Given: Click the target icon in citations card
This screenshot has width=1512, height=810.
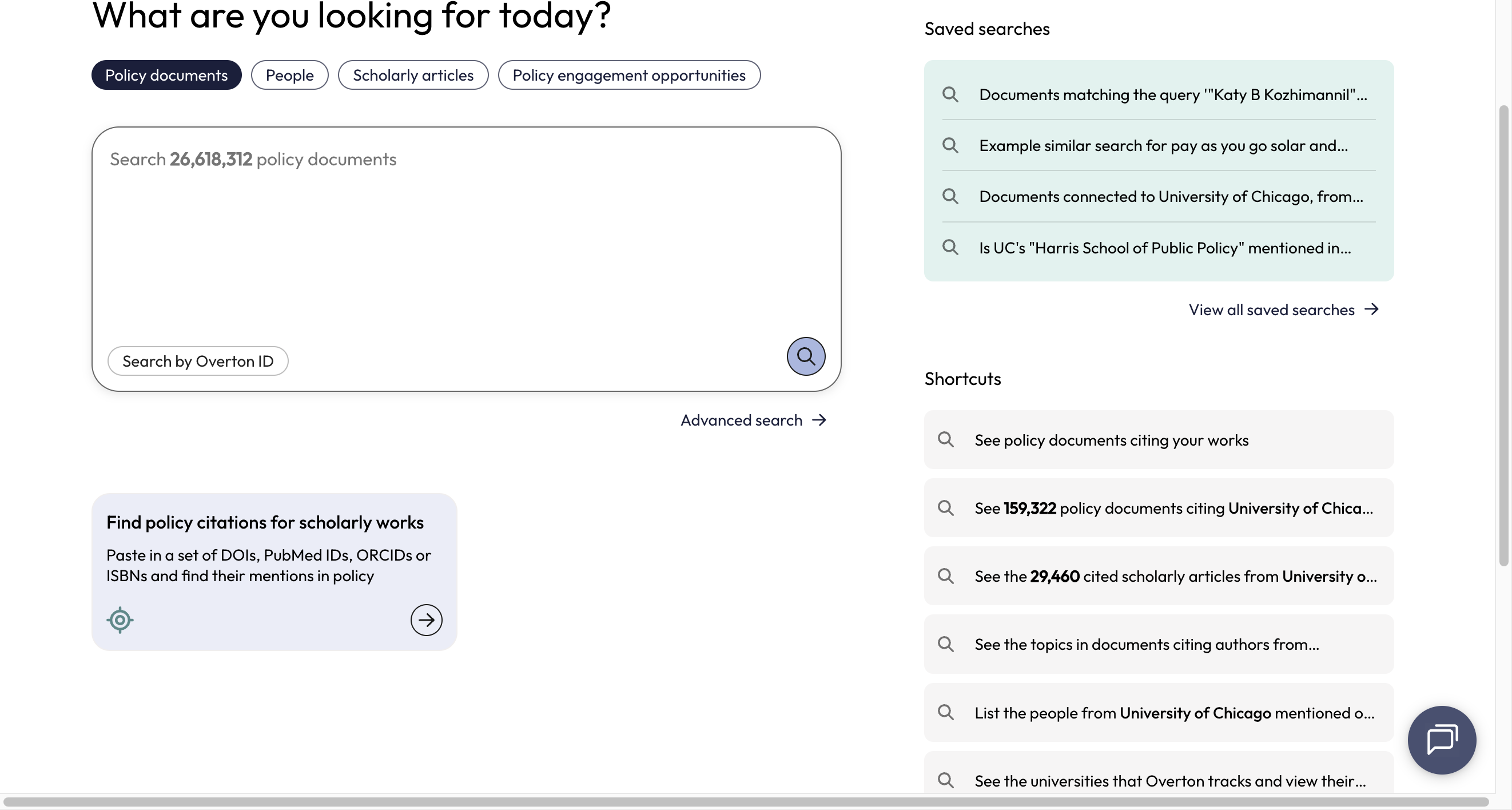Looking at the screenshot, I should click(120, 620).
